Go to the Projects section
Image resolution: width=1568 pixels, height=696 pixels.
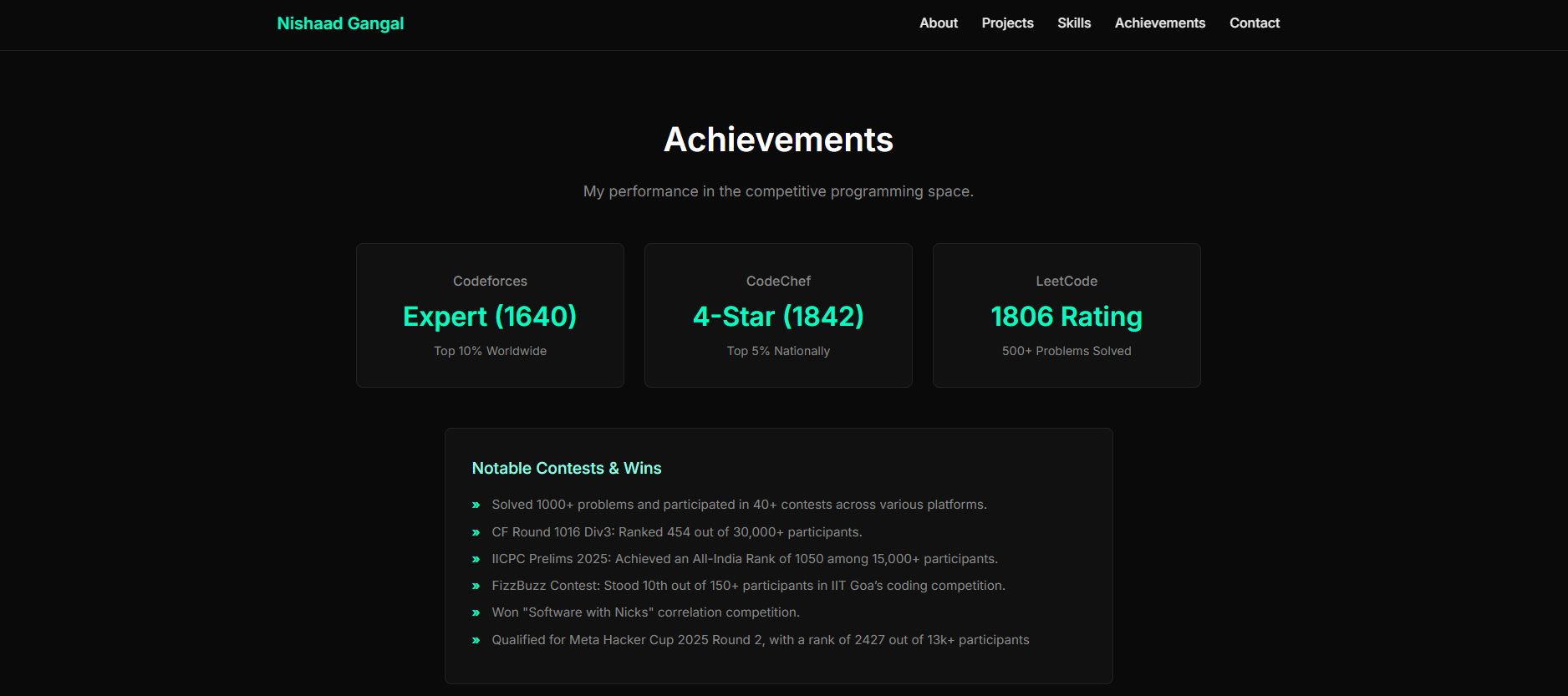1007,23
